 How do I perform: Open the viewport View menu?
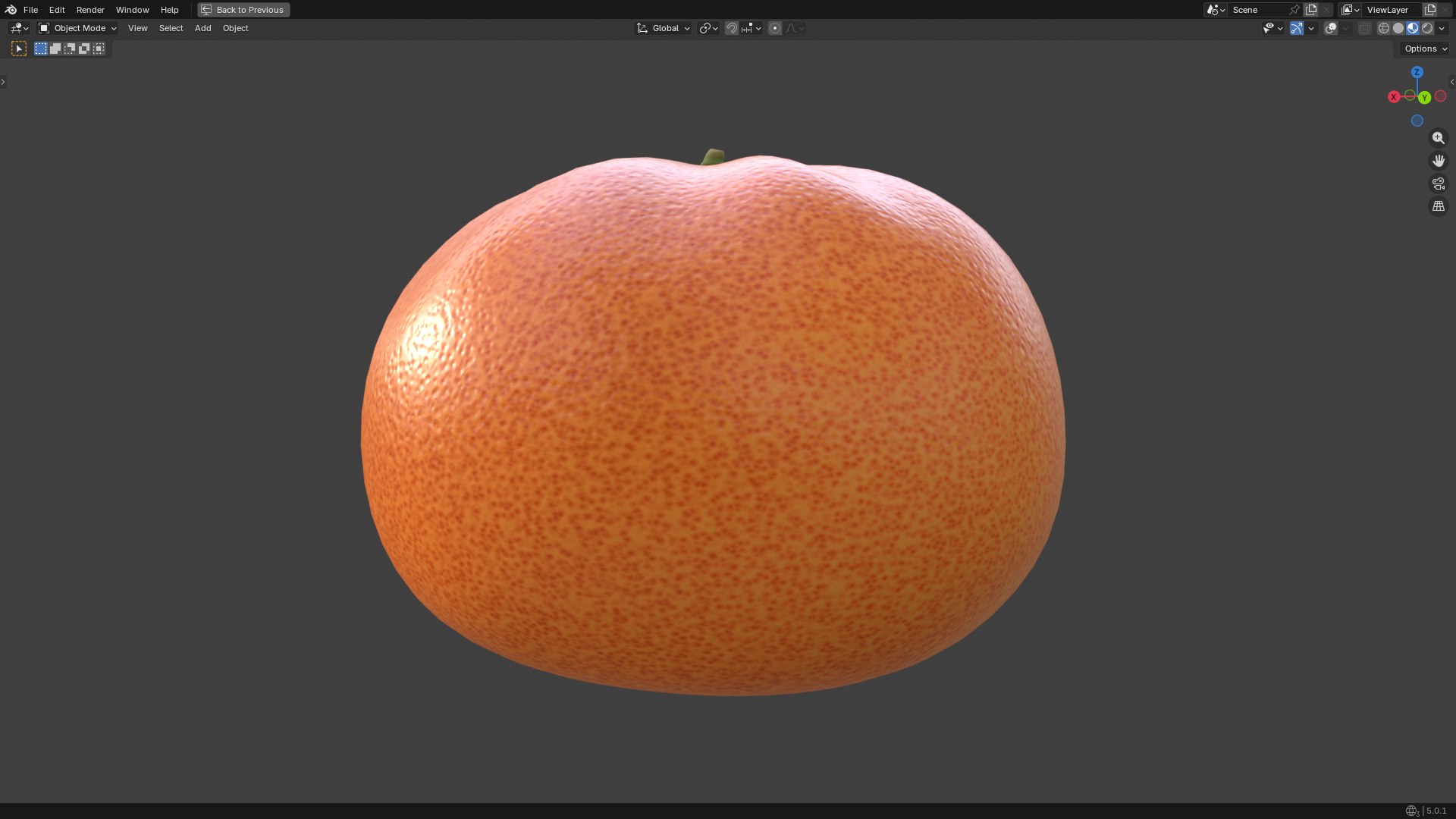click(x=137, y=28)
